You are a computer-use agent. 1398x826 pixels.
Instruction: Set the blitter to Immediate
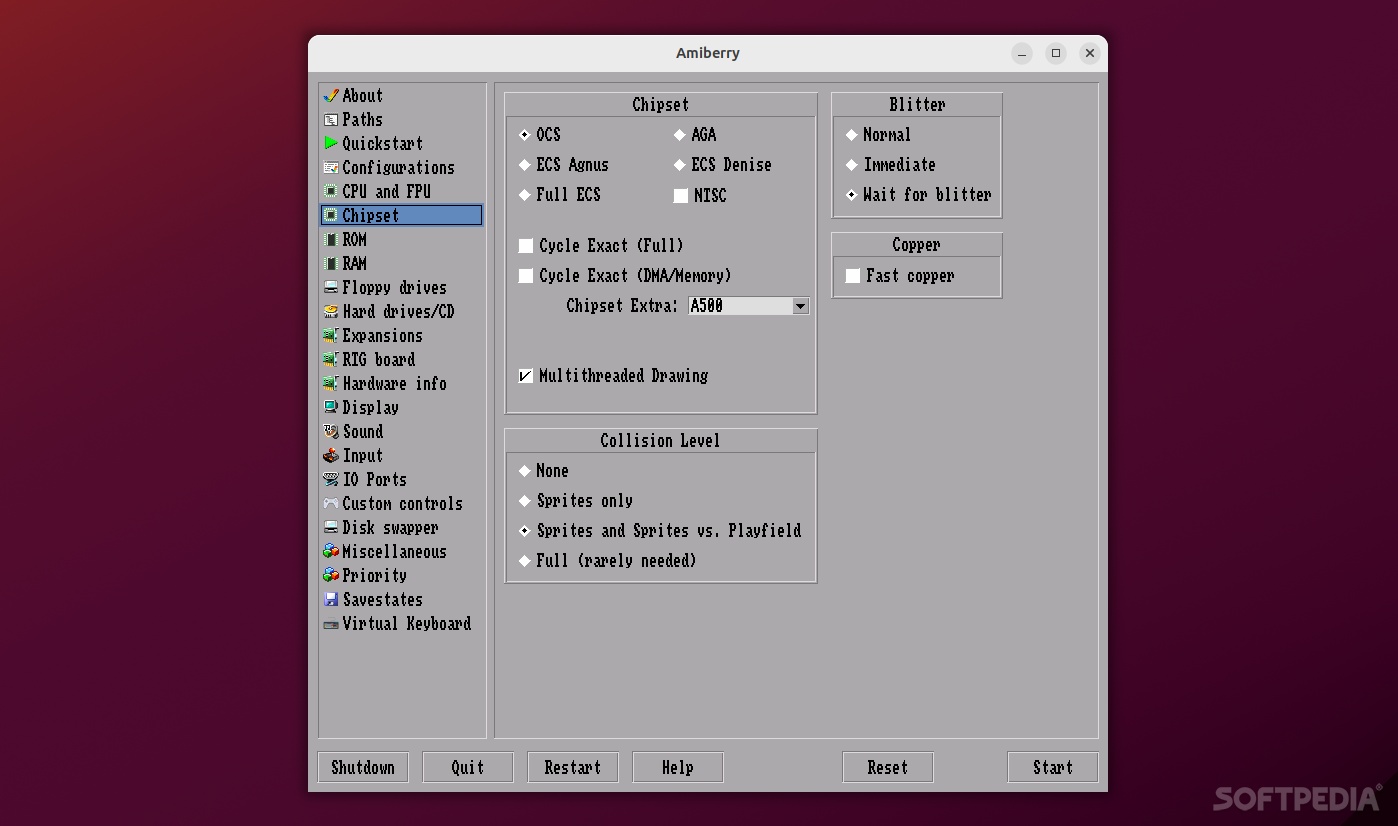pos(852,165)
